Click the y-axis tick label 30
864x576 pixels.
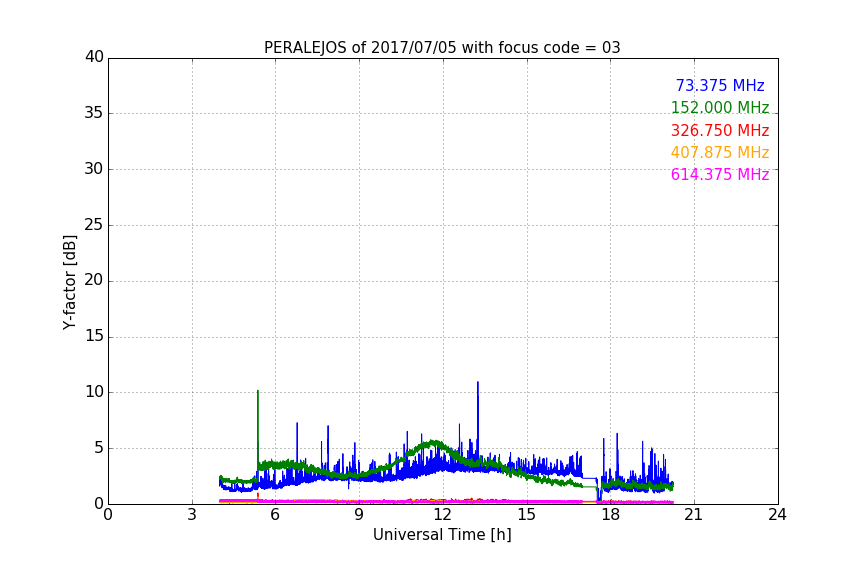tap(94, 169)
